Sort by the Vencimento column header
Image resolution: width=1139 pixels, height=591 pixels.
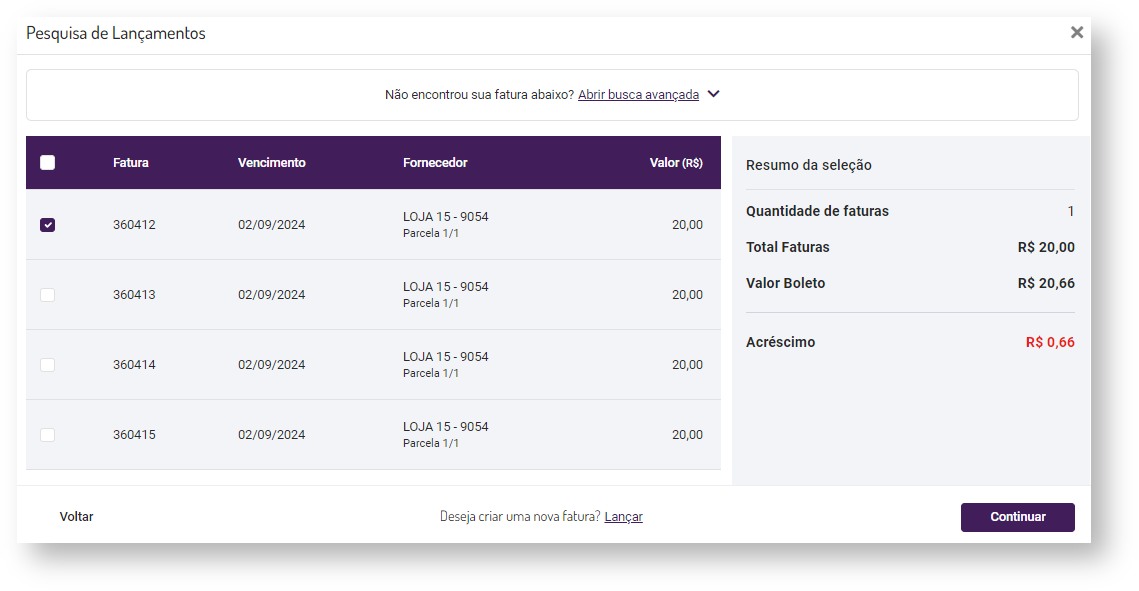pos(271,163)
